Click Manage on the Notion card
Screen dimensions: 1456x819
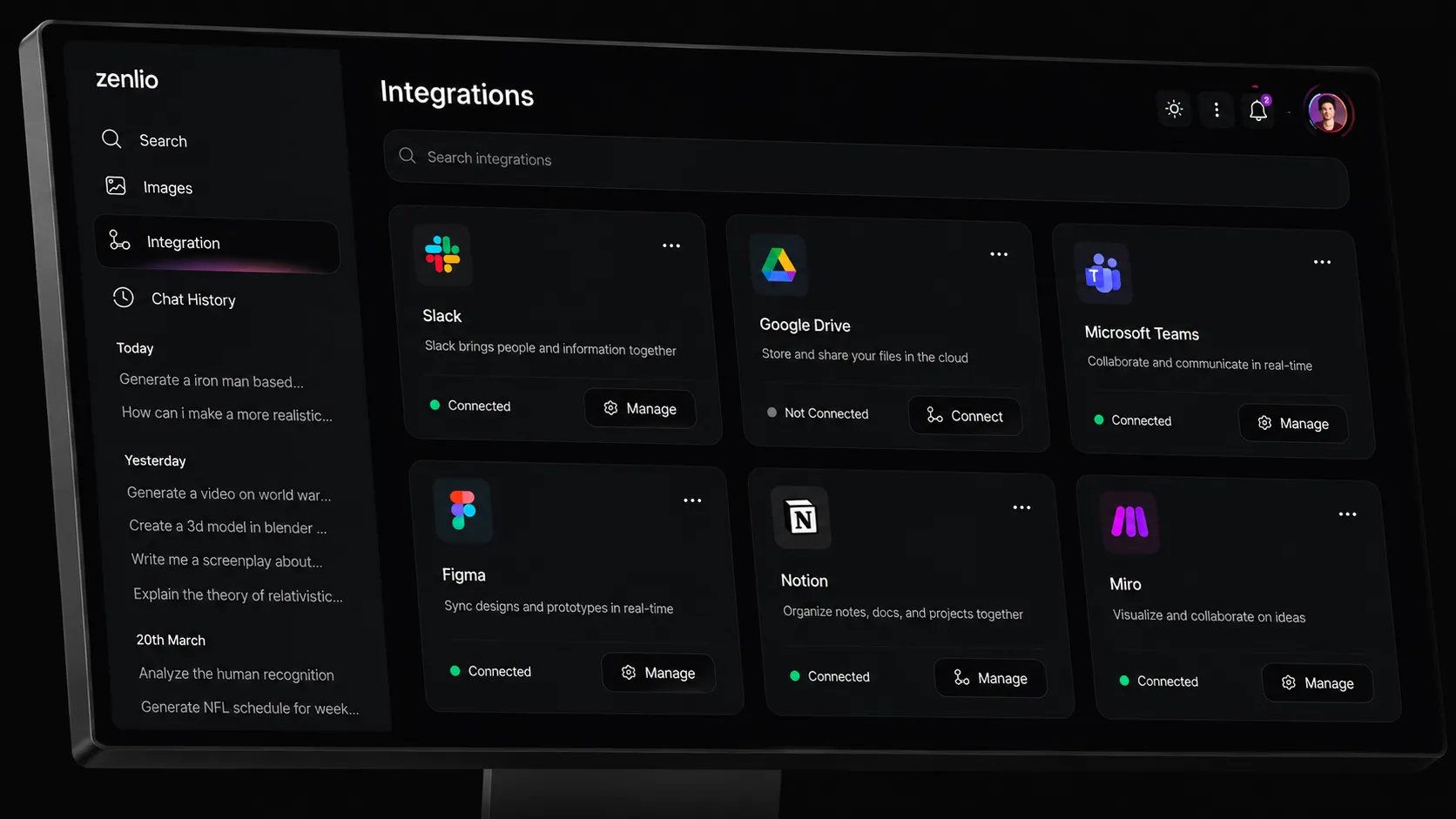[991, 678]
